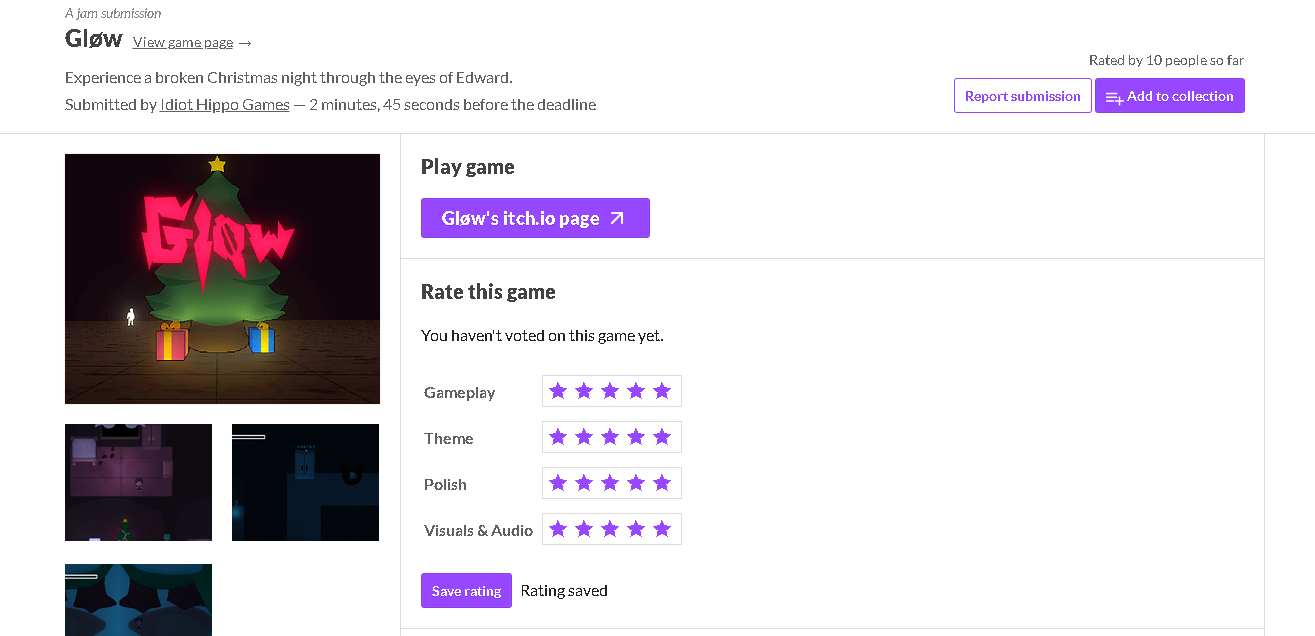The width and height of the screenshot is (1315, 636).
Task: Rate Visuals & Audio one star
Action: 558,529
